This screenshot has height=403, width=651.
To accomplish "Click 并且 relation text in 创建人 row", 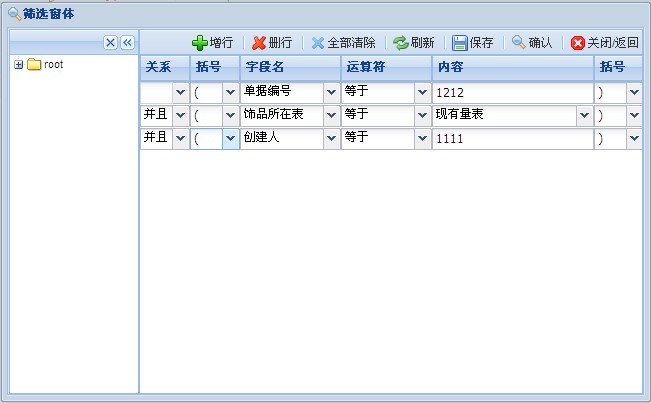I will 155,137.
